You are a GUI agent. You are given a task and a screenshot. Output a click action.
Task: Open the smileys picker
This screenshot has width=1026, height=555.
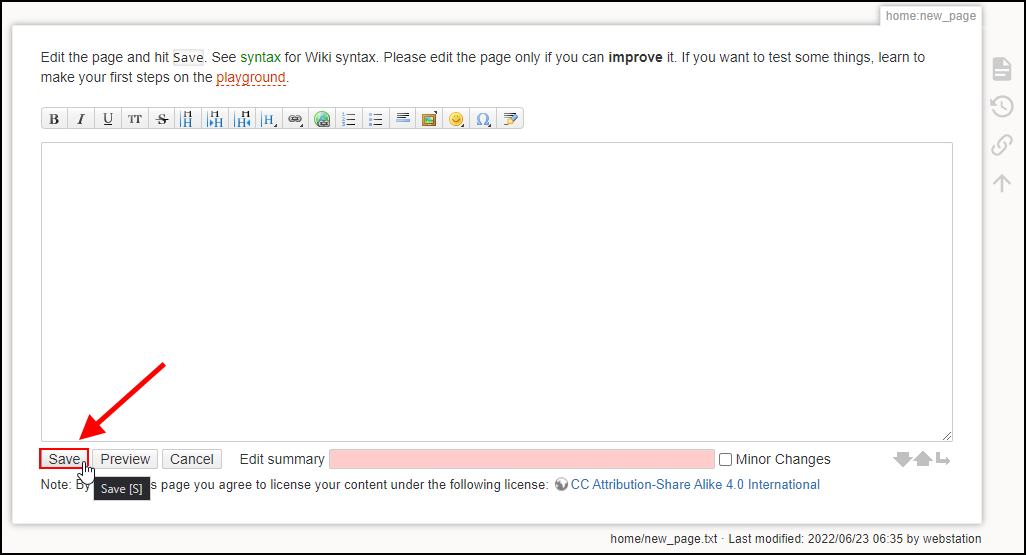(x=456, y=118)
